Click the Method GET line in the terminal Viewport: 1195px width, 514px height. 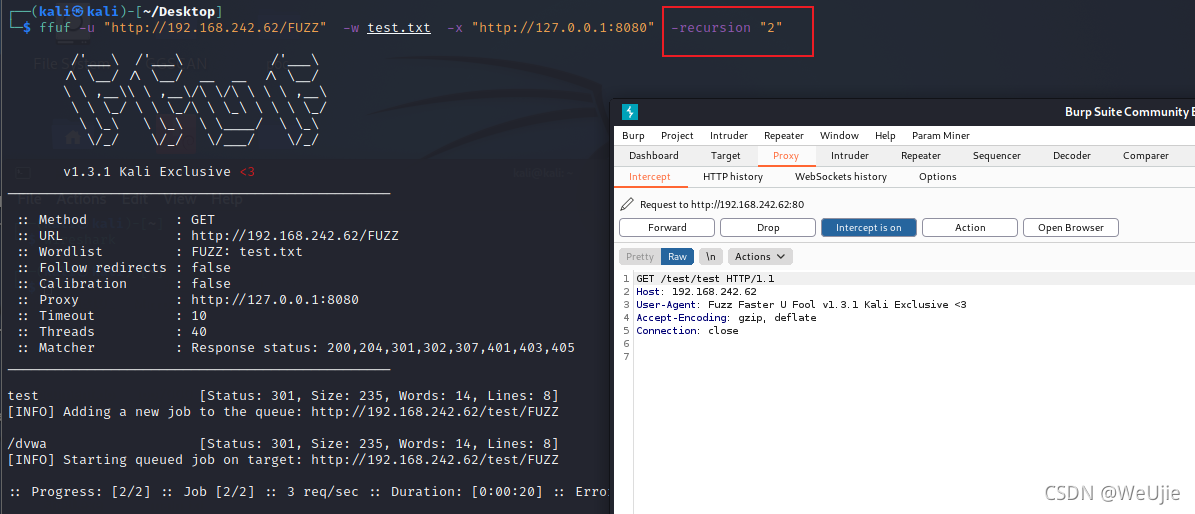tap(115, 220)
